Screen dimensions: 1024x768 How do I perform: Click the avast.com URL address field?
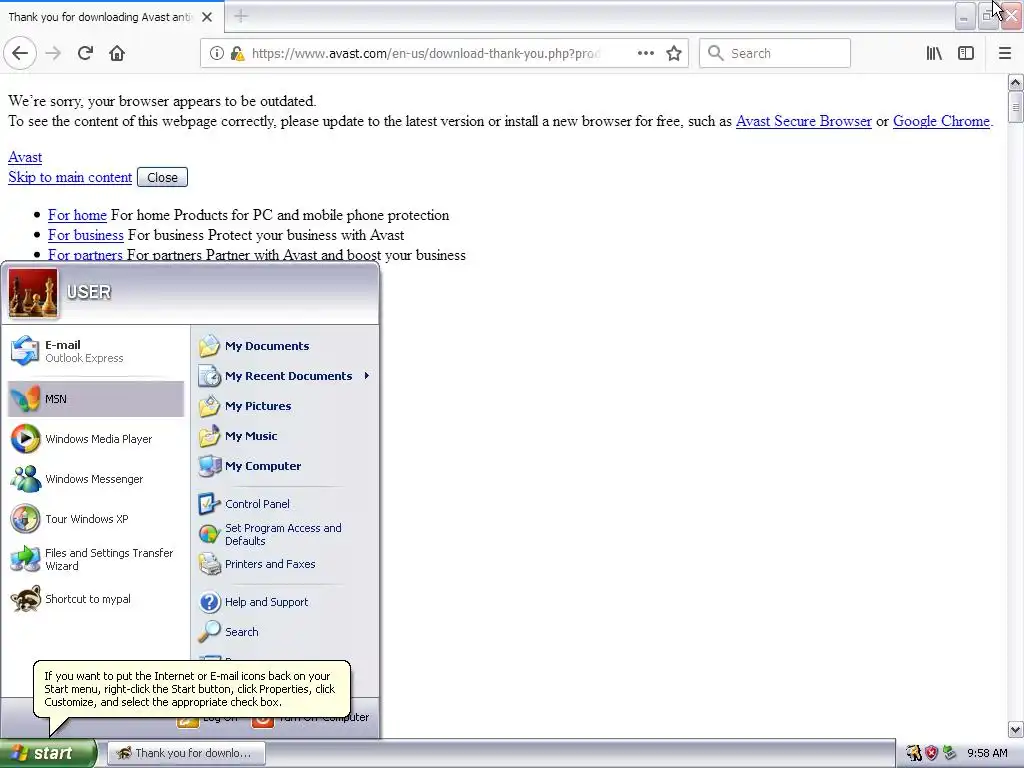[425, 54]
